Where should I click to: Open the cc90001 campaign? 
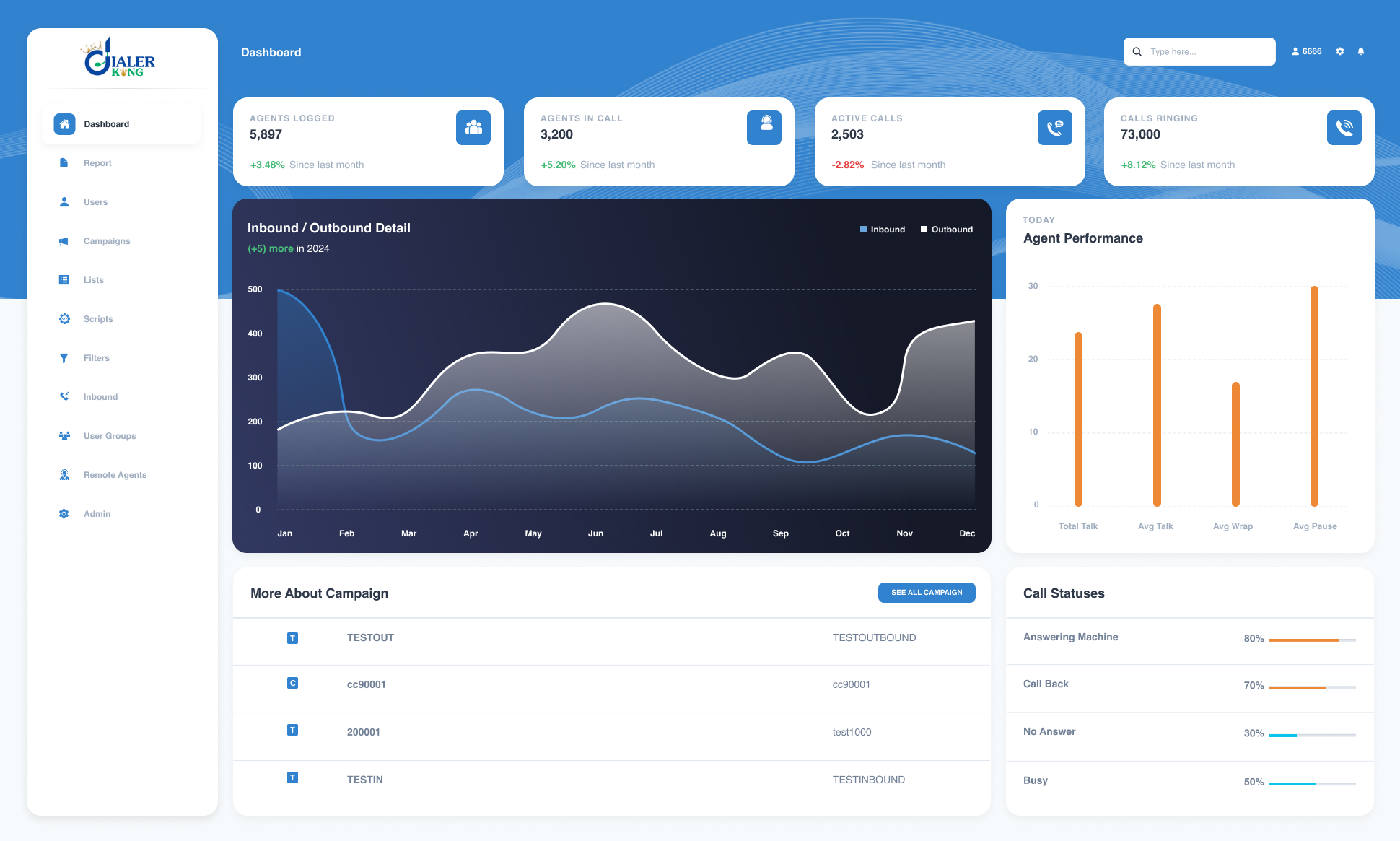click(366, 684)
